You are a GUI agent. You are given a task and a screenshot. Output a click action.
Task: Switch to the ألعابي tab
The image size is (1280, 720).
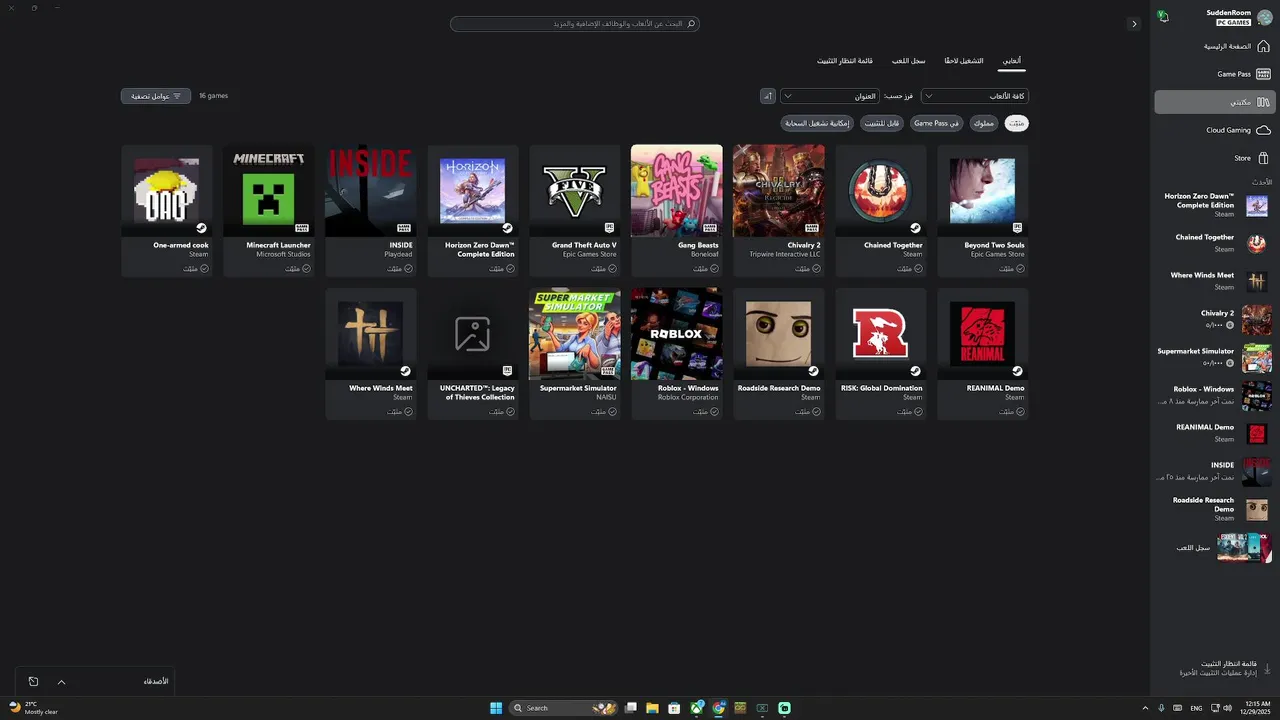[1012, 61]
